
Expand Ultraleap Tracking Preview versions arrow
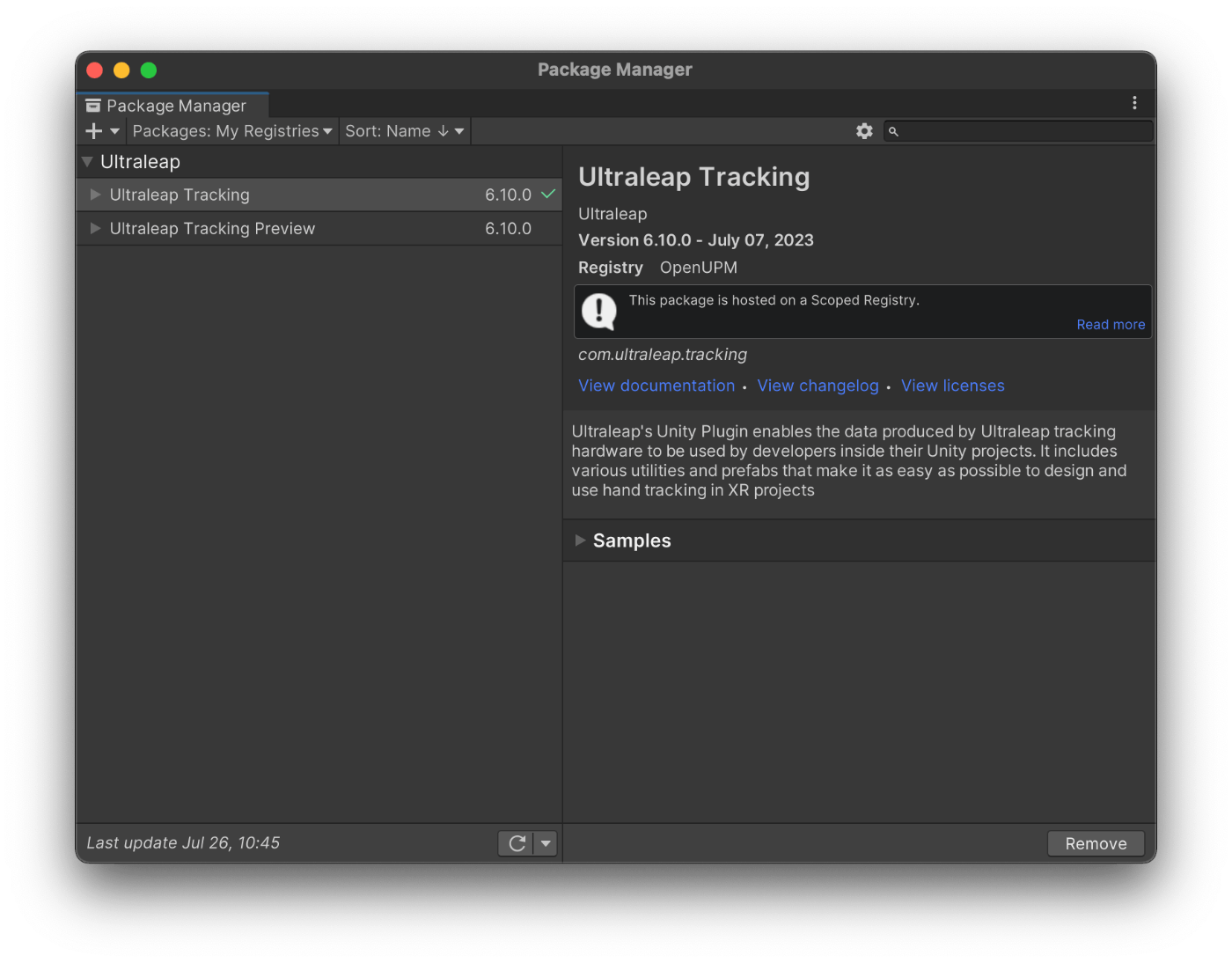[x=95, y=228]
